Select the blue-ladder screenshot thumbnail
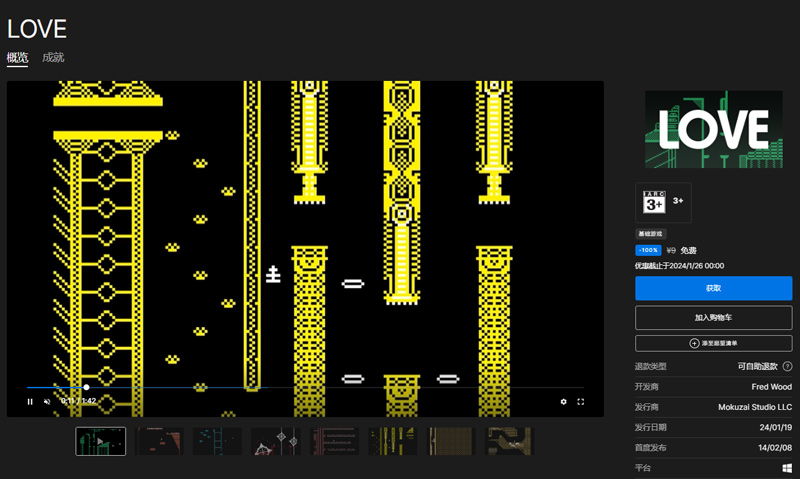Screen dimensions: 800x479 [x=217, y=441]
